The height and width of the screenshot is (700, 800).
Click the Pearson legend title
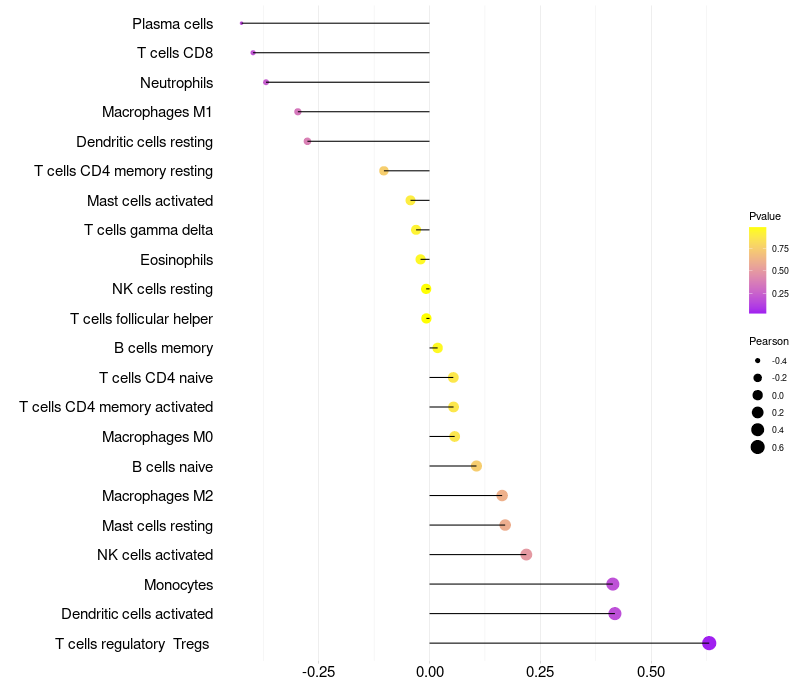click(x=769, y=341)
